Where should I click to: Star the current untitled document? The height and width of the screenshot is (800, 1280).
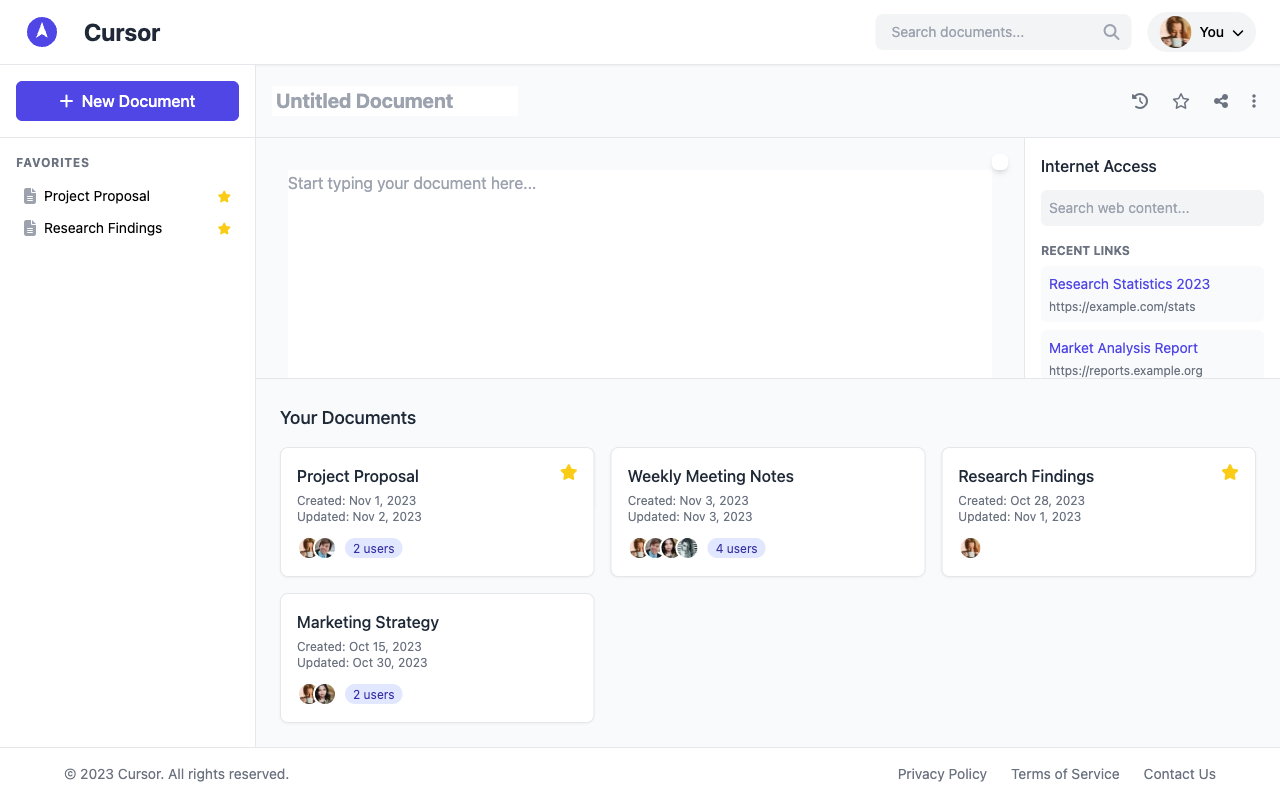(x=1181, y=101)
